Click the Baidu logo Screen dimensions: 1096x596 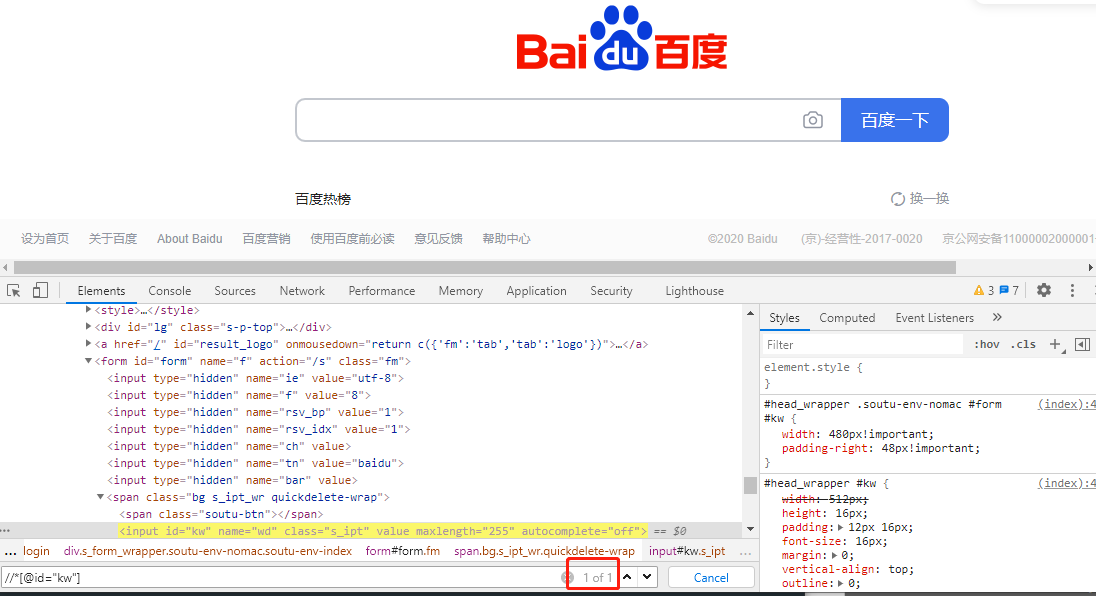(x=621, y=38)
